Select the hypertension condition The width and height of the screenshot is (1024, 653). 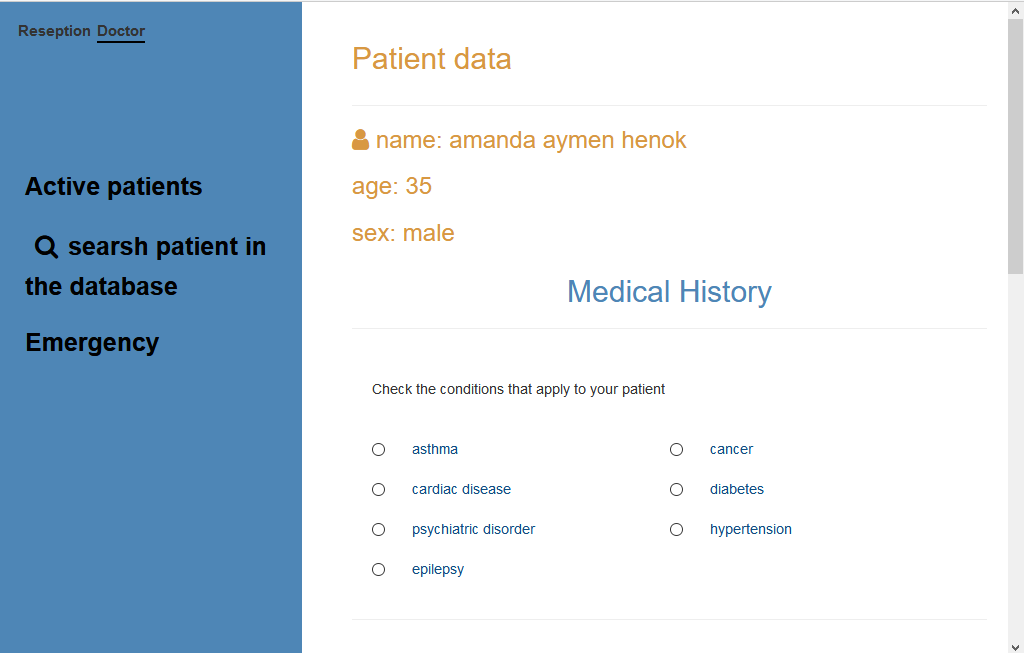677,529
